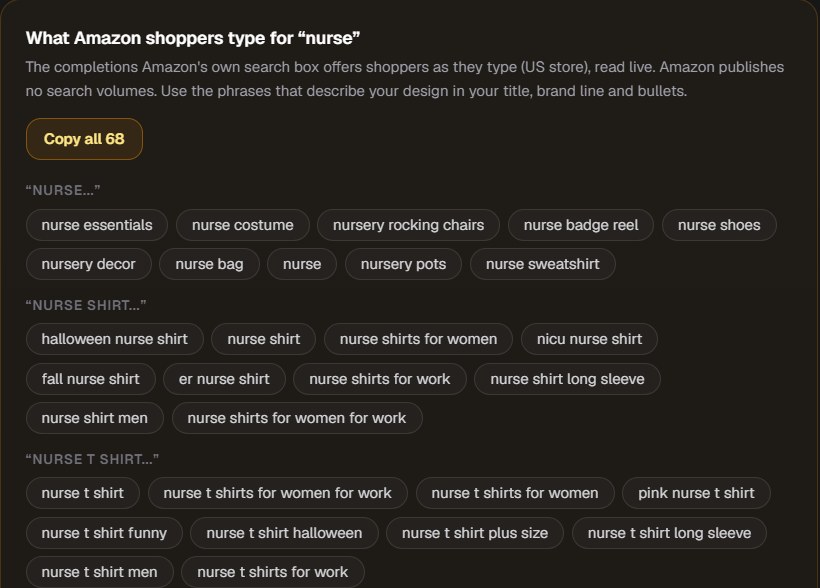Click the er nurse shirt chip

[224, 379]
